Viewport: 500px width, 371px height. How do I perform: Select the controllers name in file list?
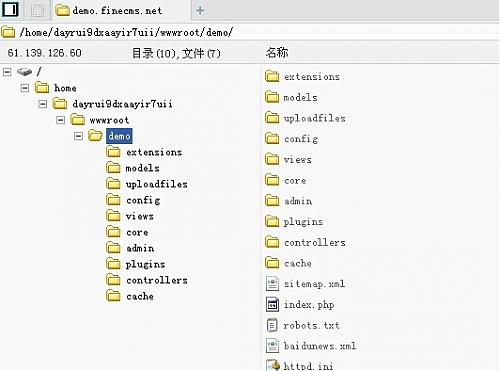pos(315,243)
